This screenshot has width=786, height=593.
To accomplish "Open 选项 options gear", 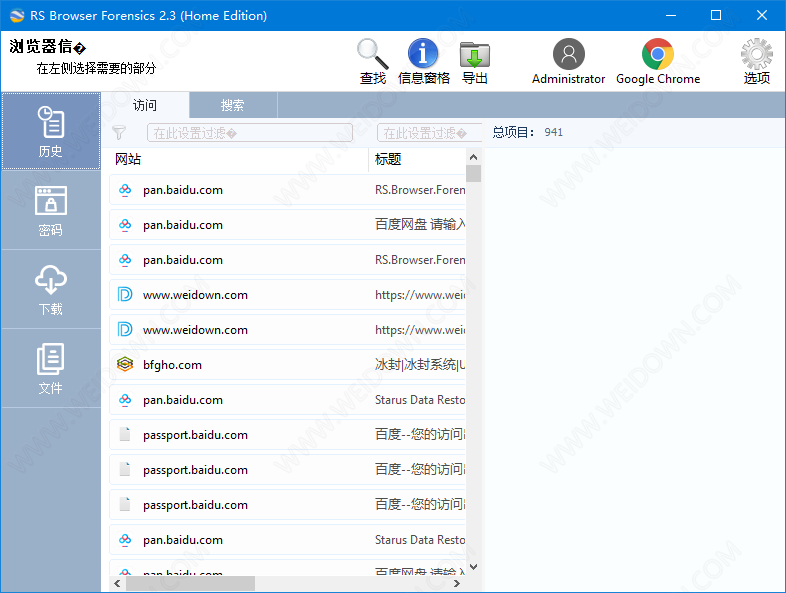I will click(x=756, y=61).
